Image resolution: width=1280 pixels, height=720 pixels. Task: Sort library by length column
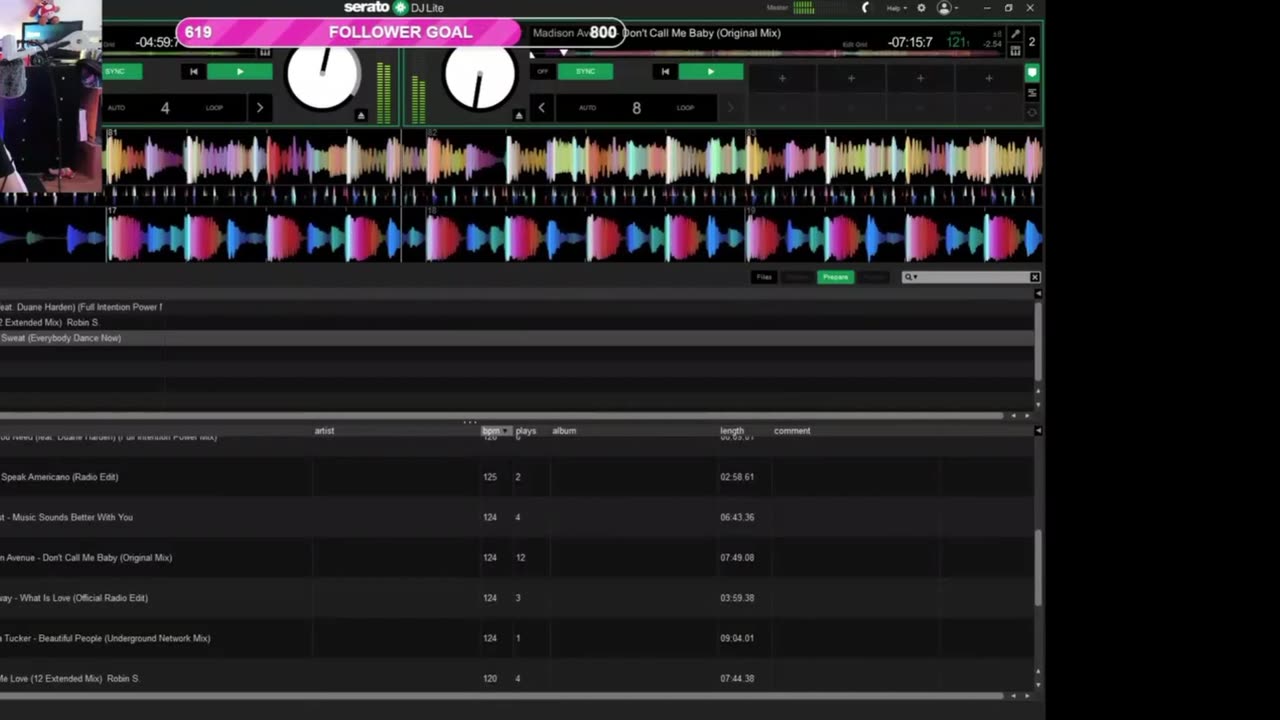point(732,431)
